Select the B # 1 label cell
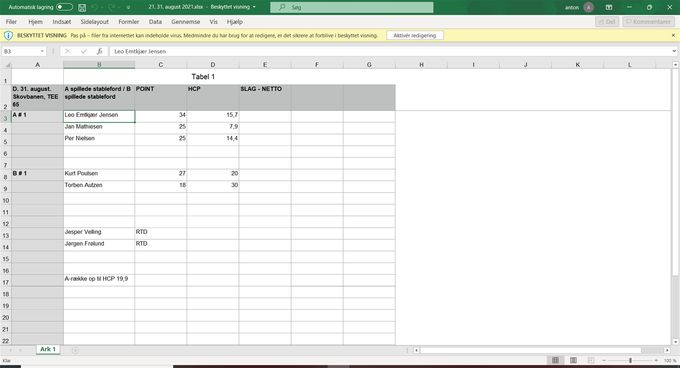 (x=37, y=175)
